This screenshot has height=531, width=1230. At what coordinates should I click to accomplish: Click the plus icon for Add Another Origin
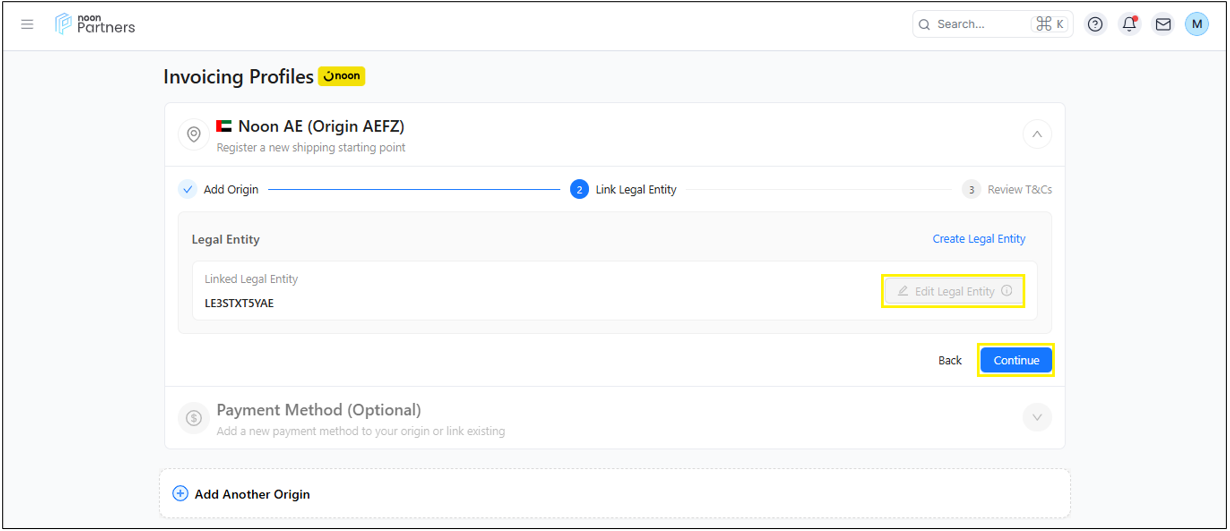point(180,493)
